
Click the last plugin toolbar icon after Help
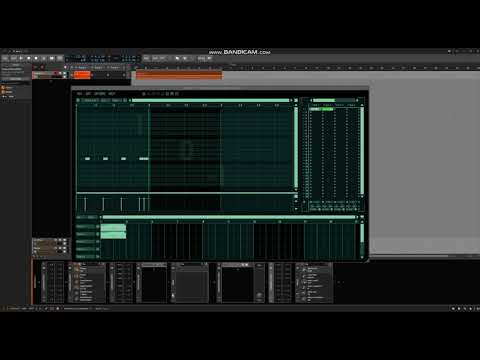pos(177,94)
